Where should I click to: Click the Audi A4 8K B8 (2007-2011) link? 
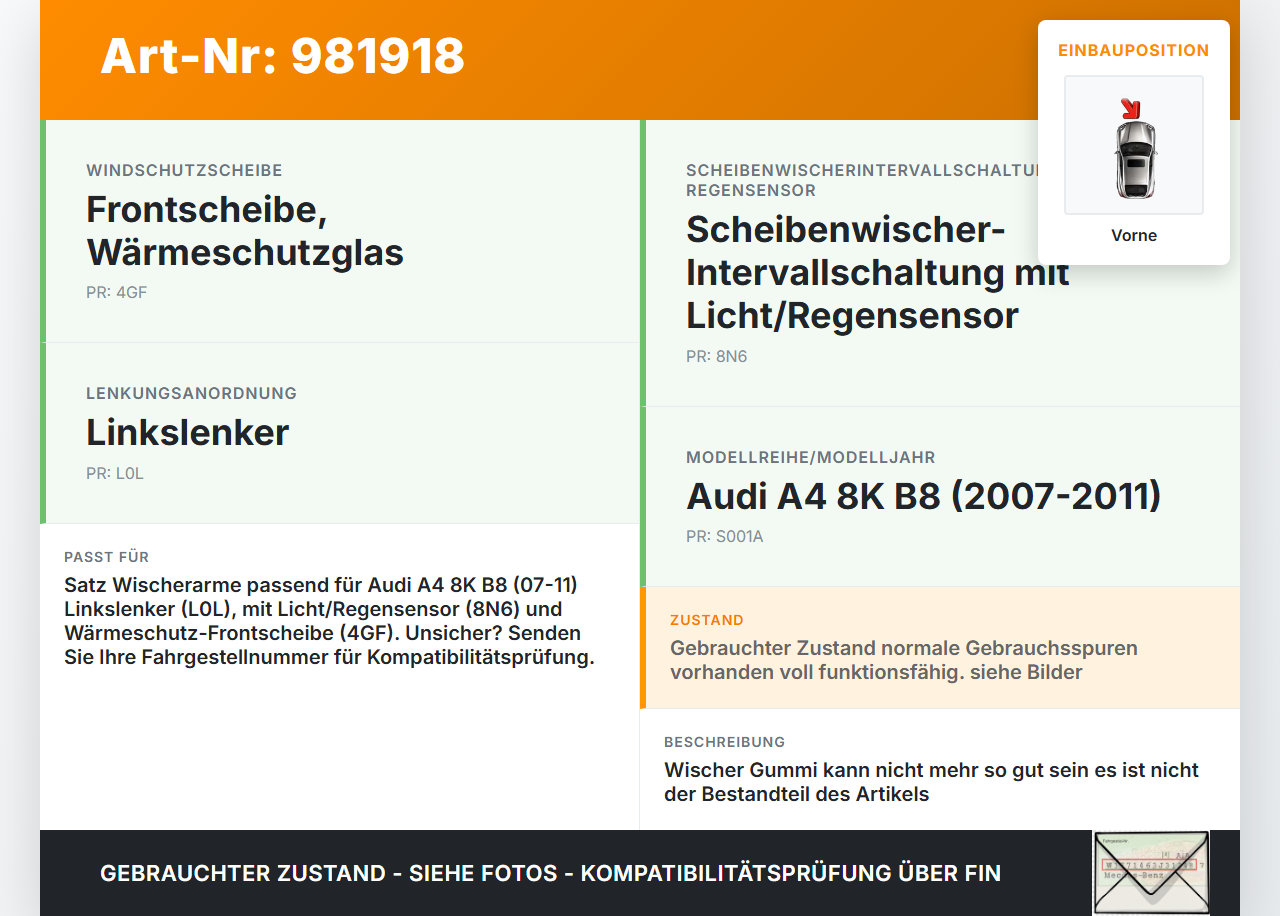coord(923,496)
